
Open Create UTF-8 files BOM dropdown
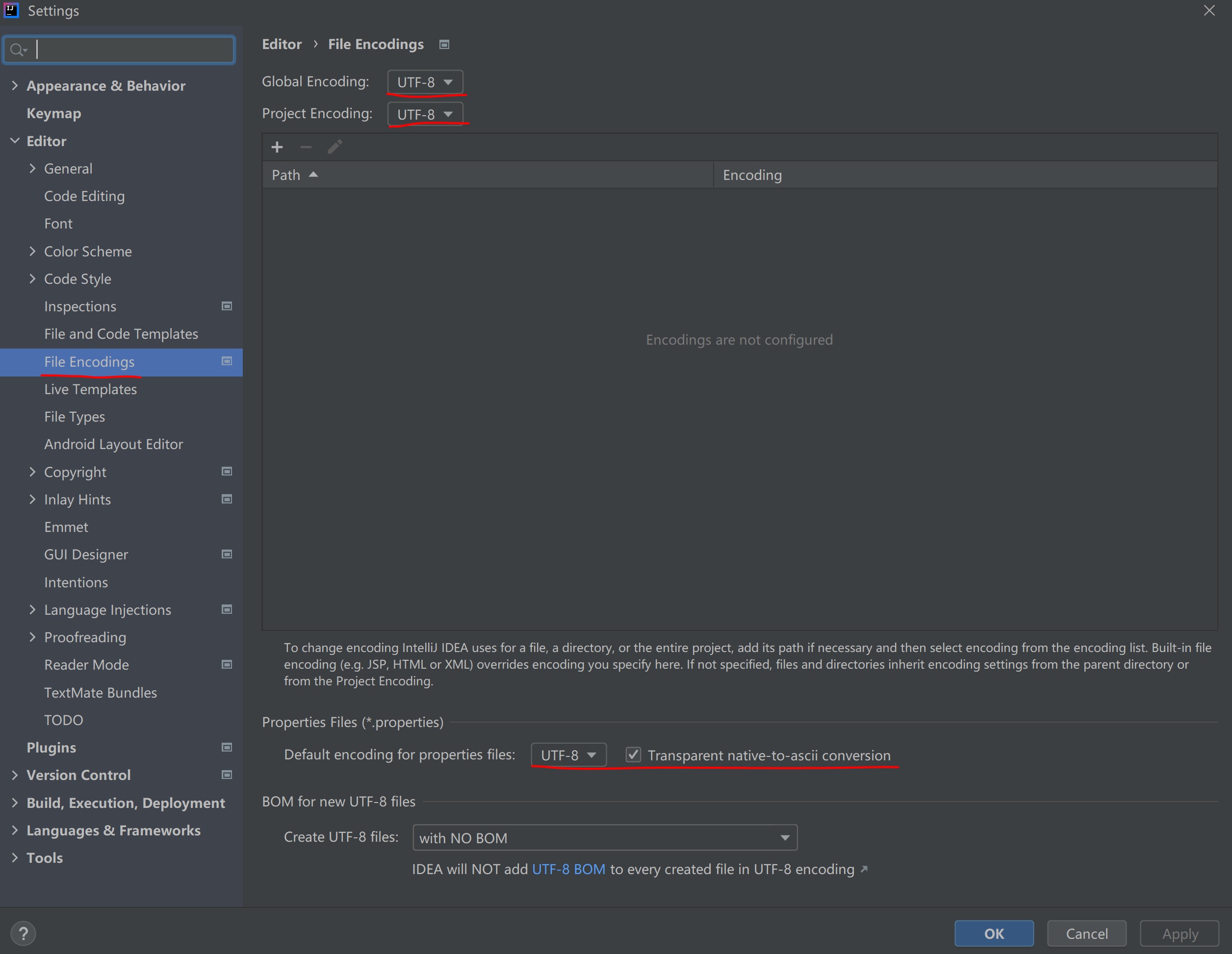(x=605, y=838)
